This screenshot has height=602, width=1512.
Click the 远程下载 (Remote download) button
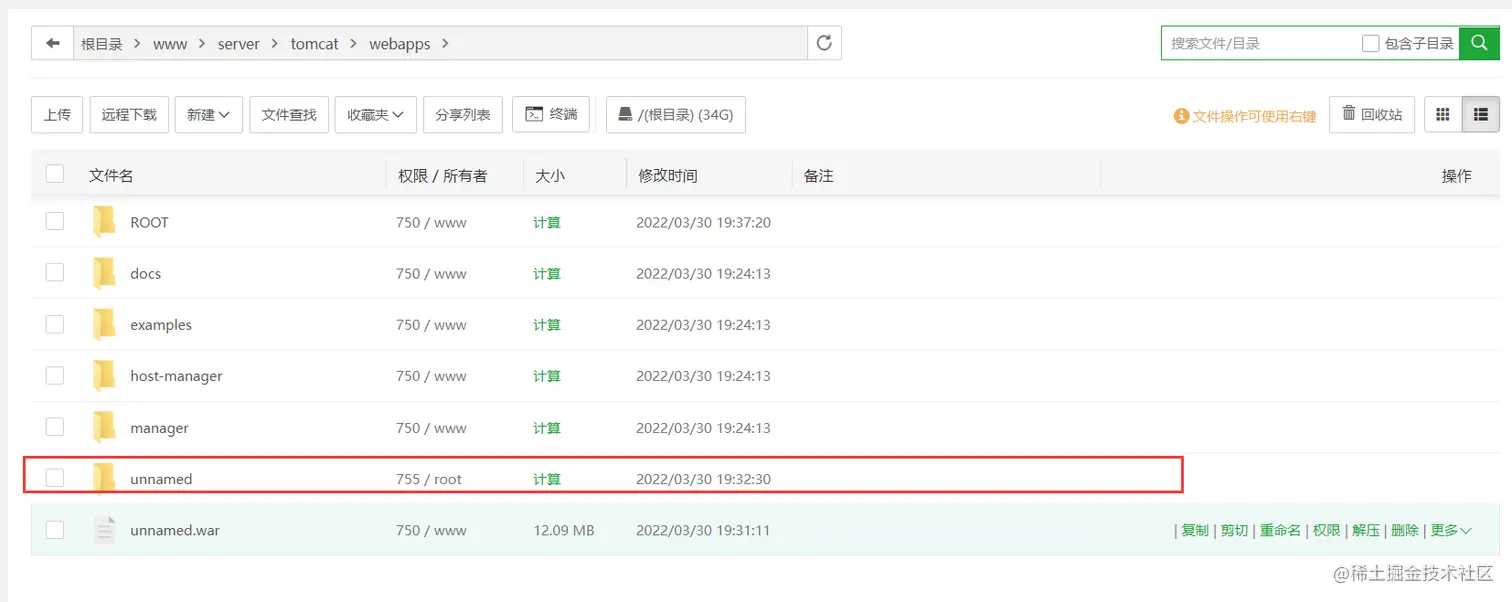coord(129,114)
